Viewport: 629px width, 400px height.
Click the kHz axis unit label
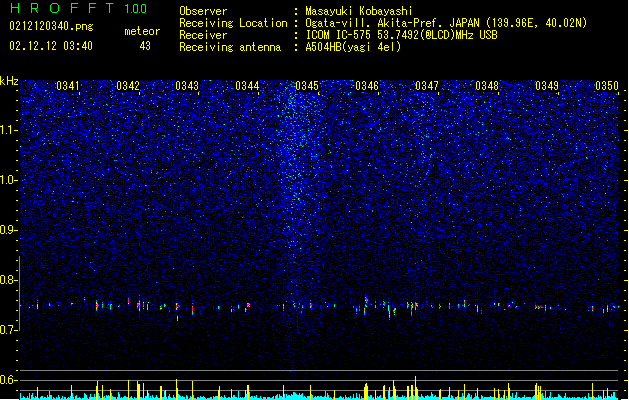tap(9, 81)
